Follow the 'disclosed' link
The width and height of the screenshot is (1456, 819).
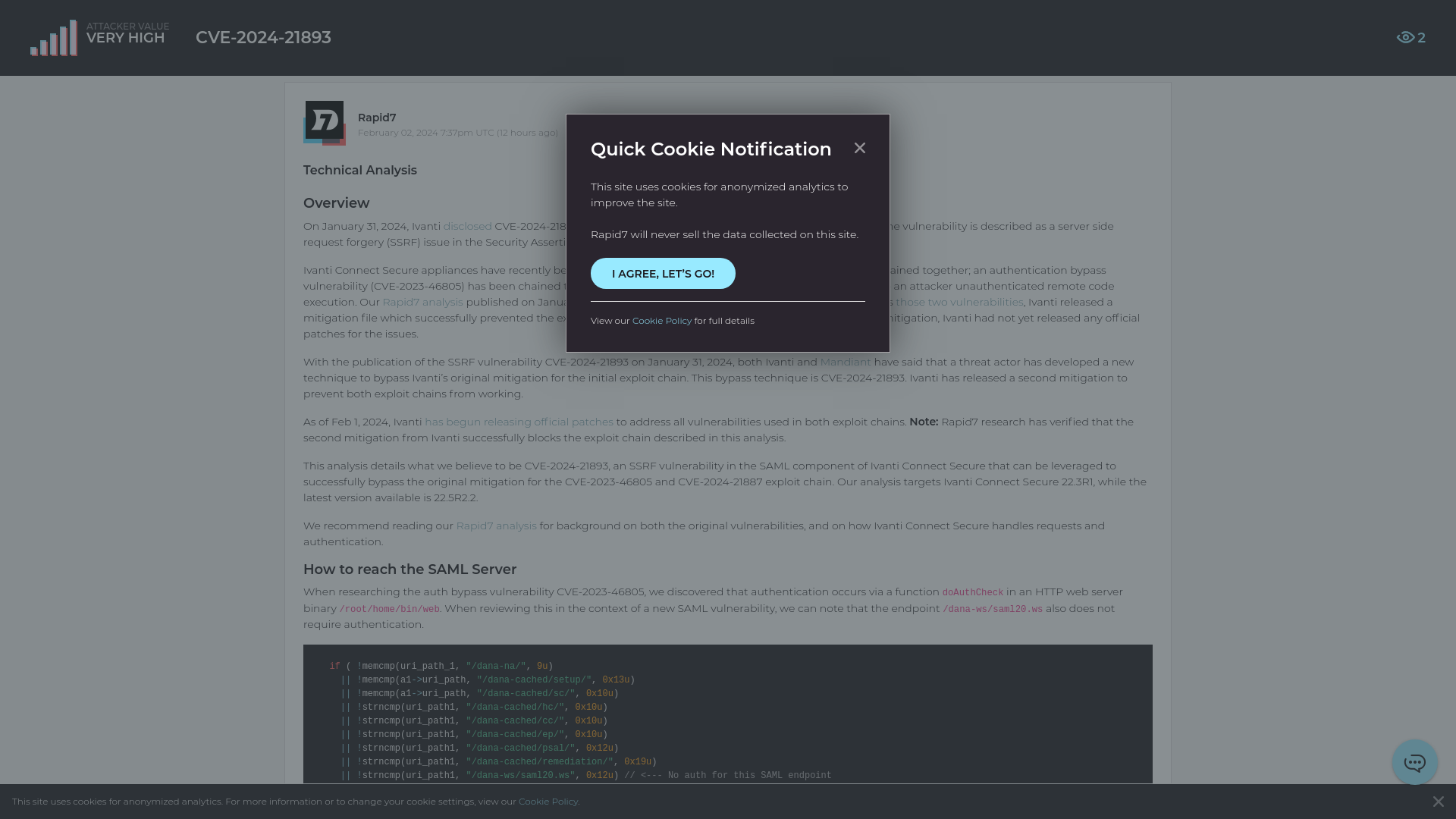[467, 226]
